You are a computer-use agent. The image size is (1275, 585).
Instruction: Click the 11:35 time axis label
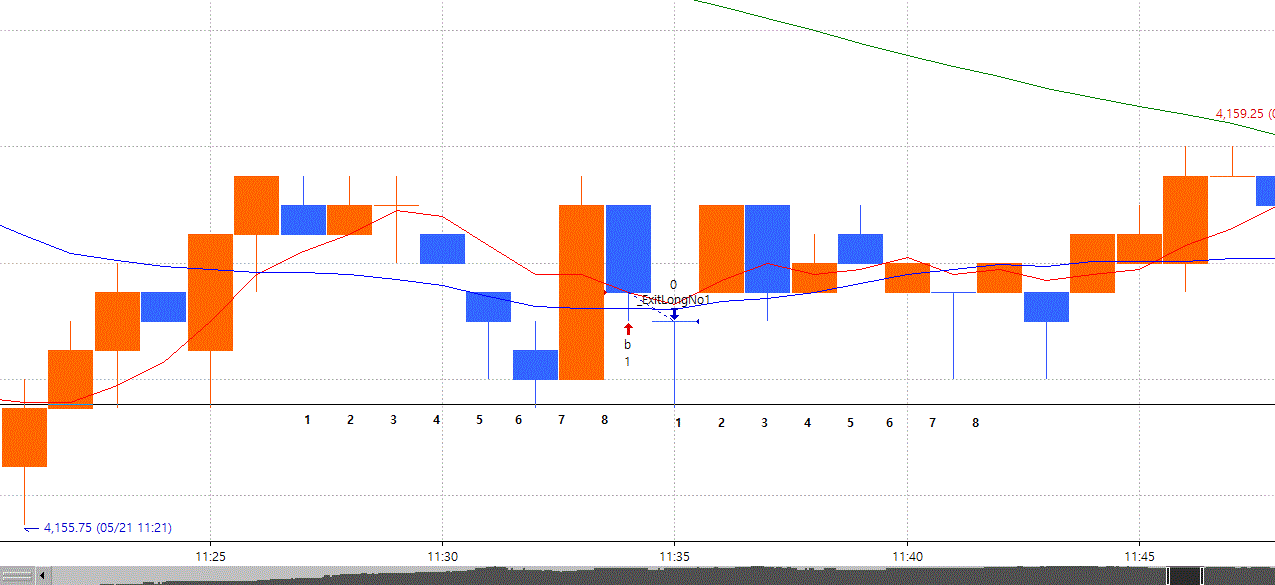point(675,556)
